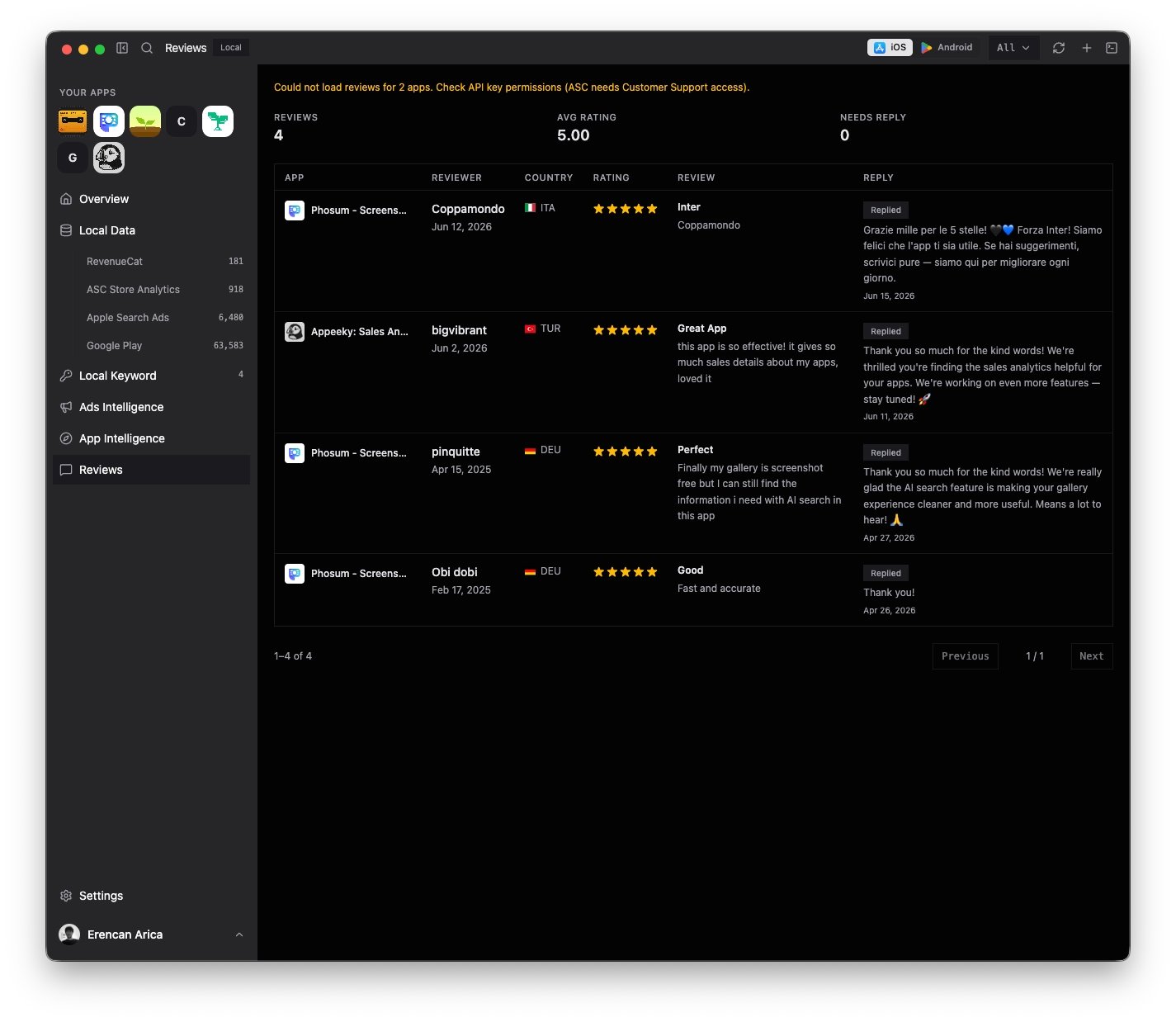Click the five-star rating for Coppamondo

pos(626,209)
